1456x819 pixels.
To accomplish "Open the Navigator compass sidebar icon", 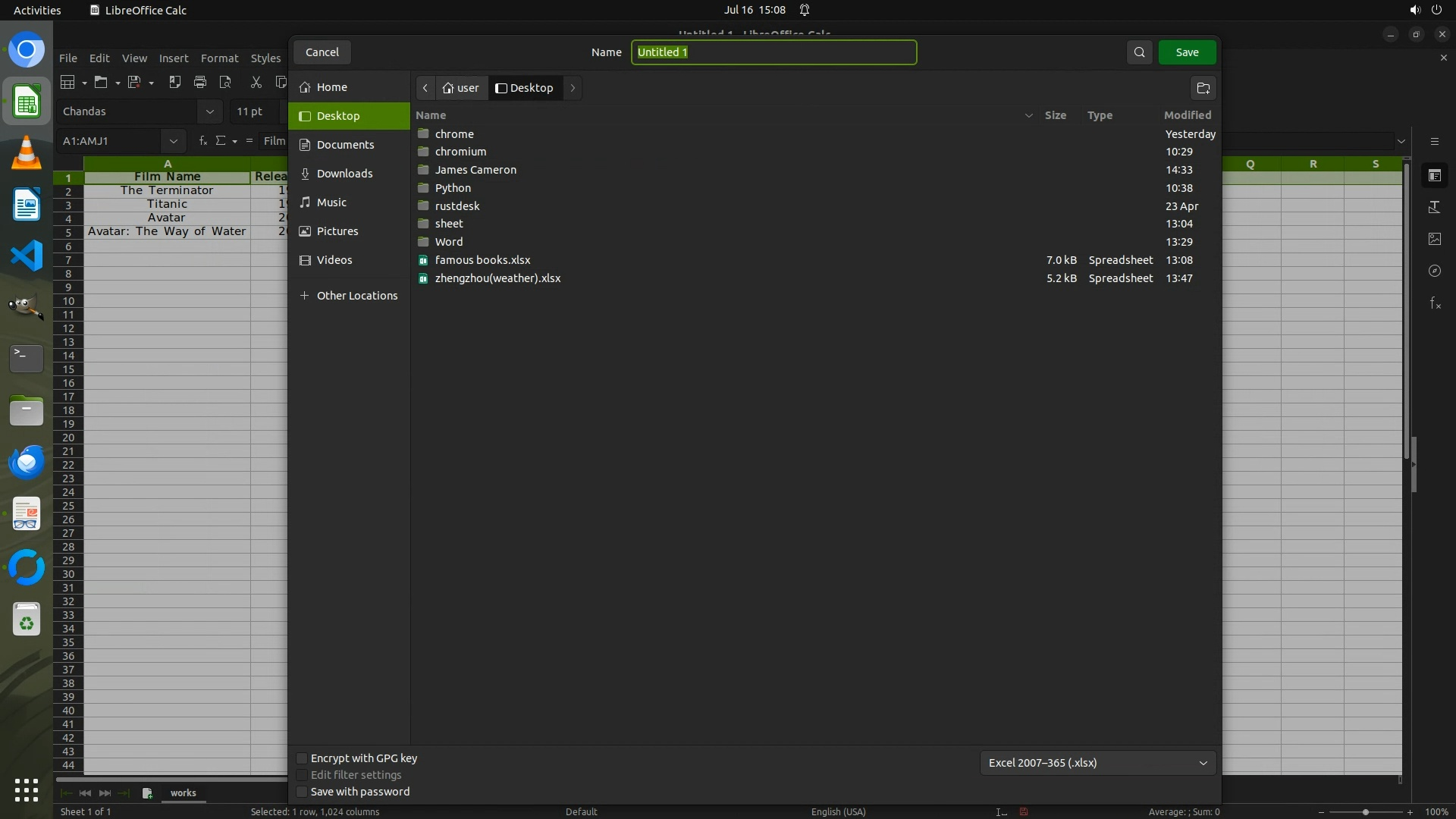I will [x=1434, y=271].
